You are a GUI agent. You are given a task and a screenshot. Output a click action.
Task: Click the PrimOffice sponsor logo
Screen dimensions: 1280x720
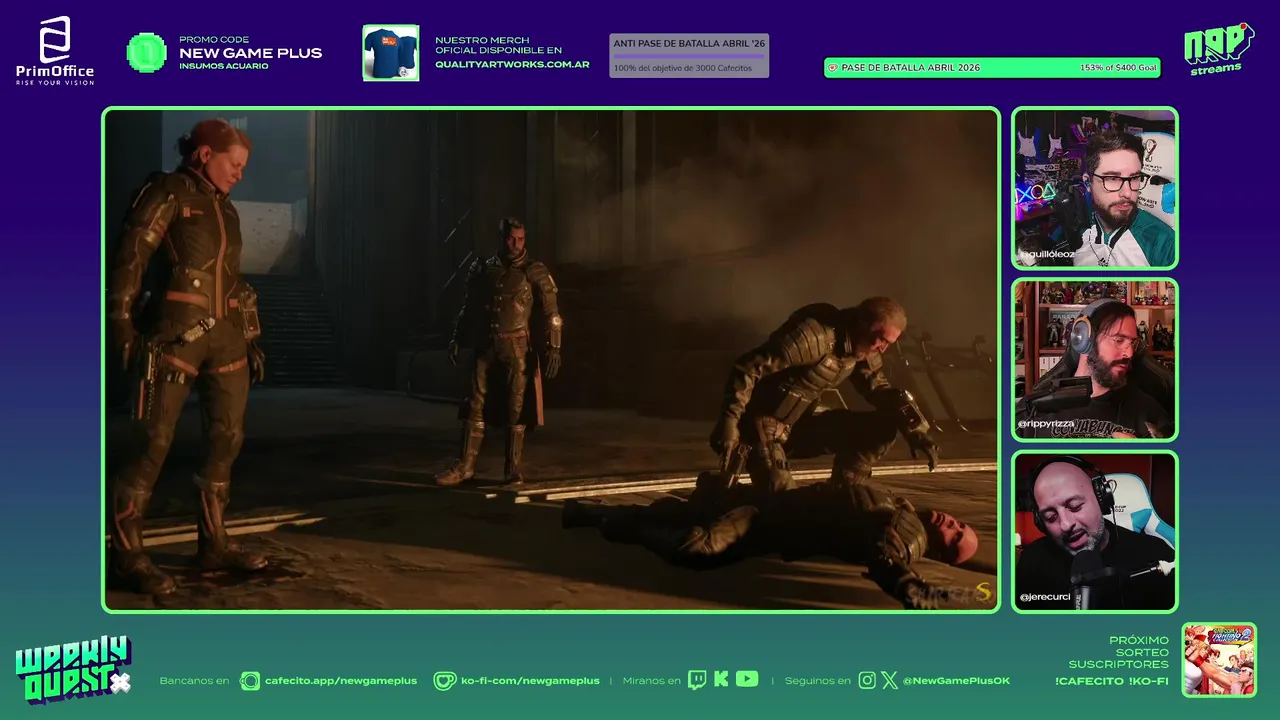(x=55, y=51)
